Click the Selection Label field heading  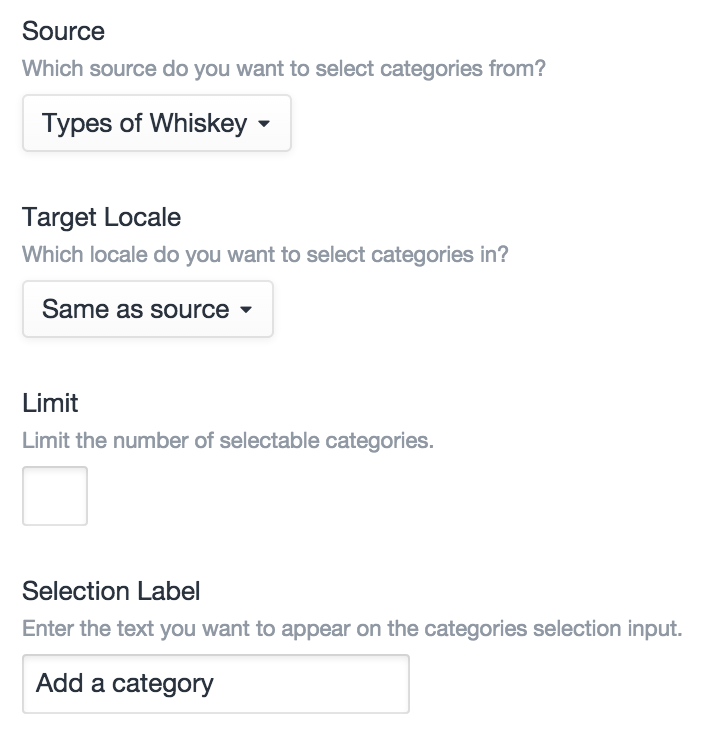coord(111,591)
